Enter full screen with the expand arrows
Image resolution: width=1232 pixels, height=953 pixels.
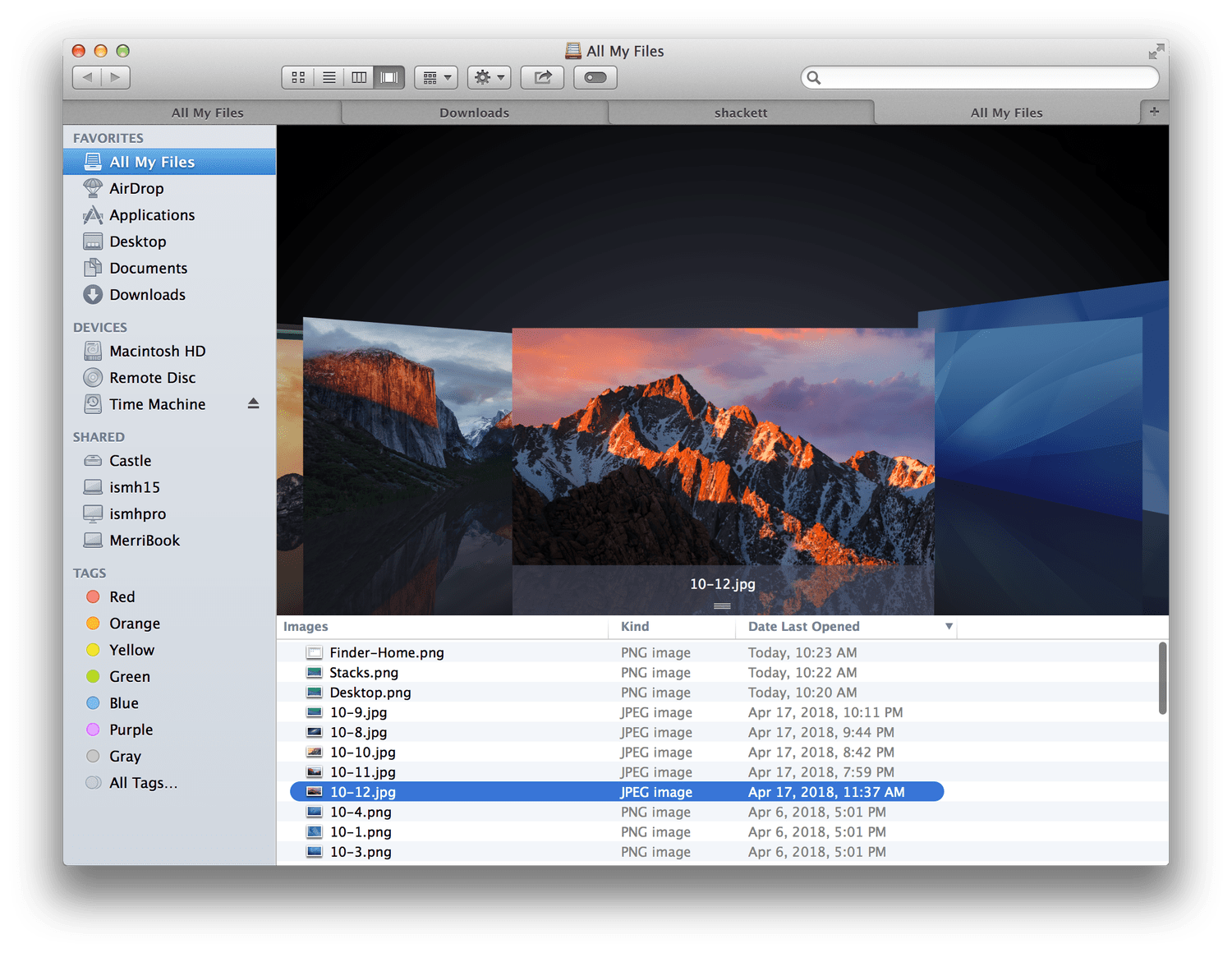coord(1156,52)
